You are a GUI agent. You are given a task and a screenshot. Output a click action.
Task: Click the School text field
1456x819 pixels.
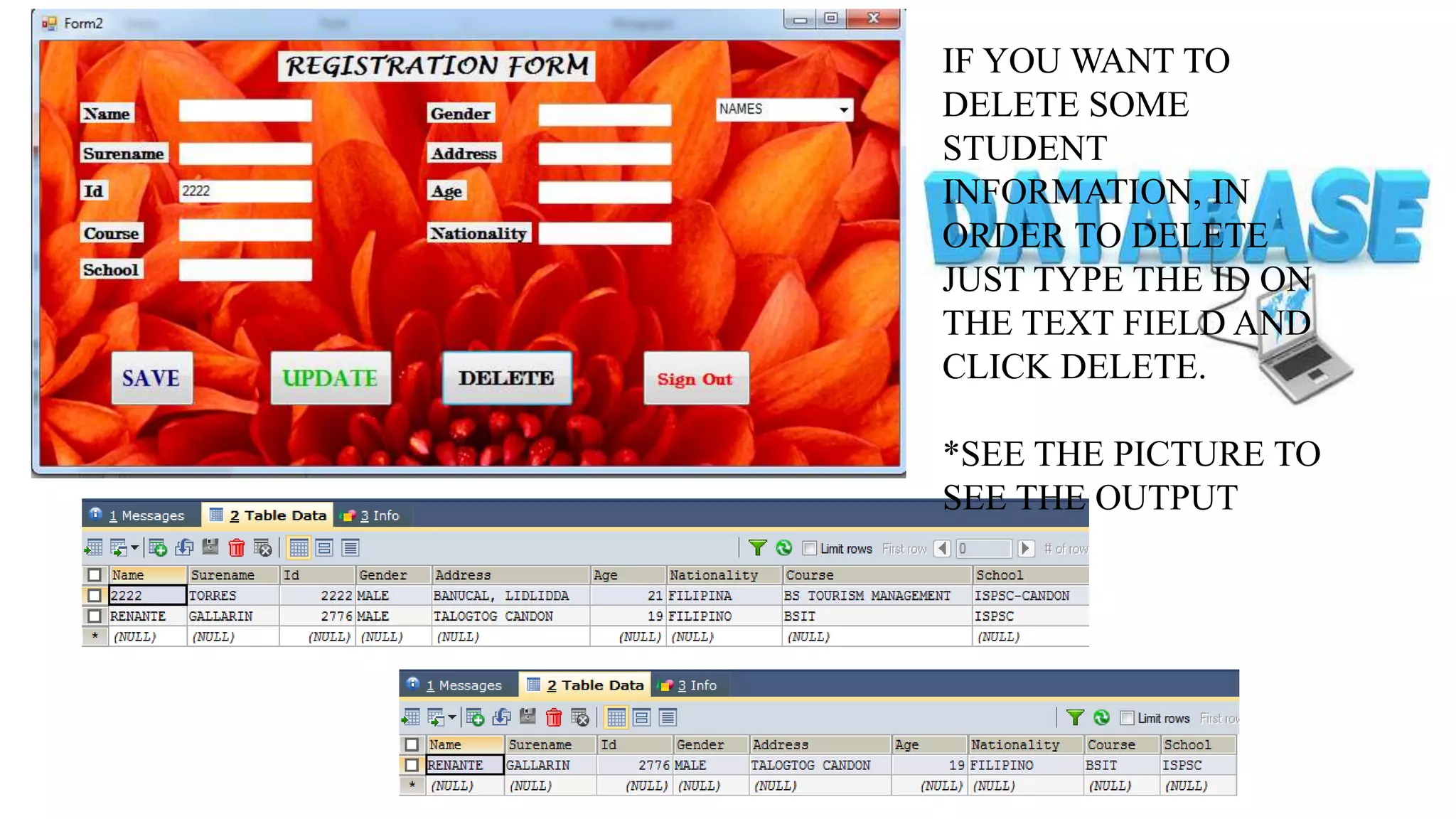(245, 270)
